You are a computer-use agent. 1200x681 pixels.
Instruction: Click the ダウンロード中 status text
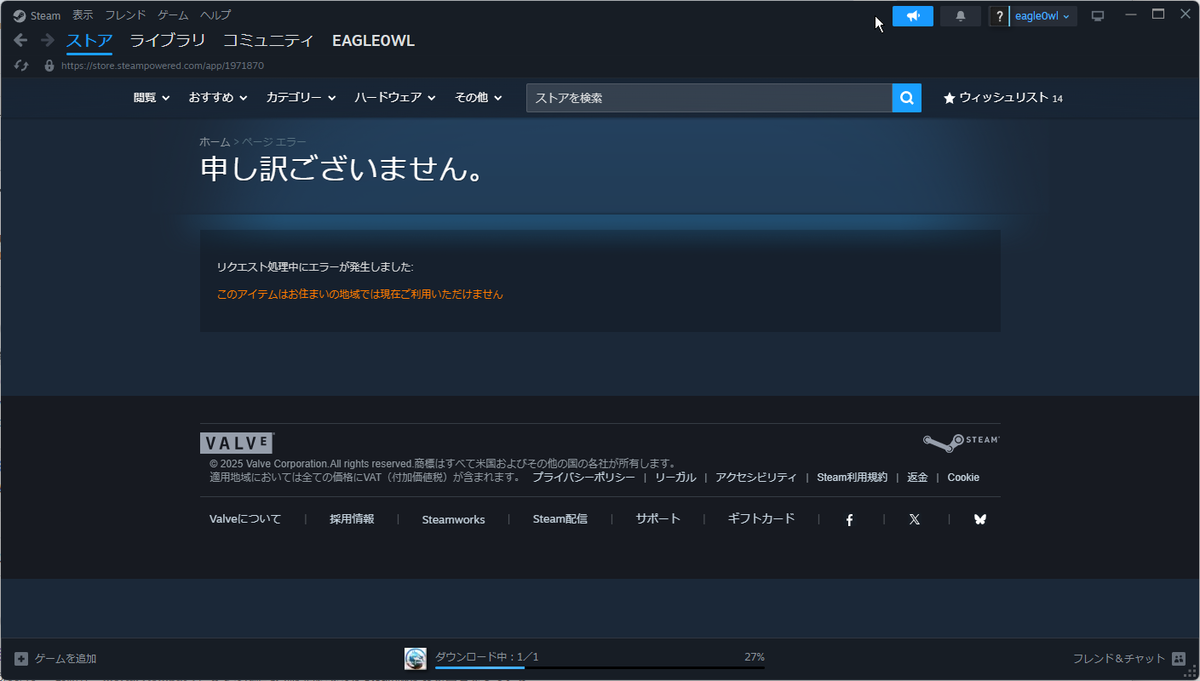[x=487, y=657]
